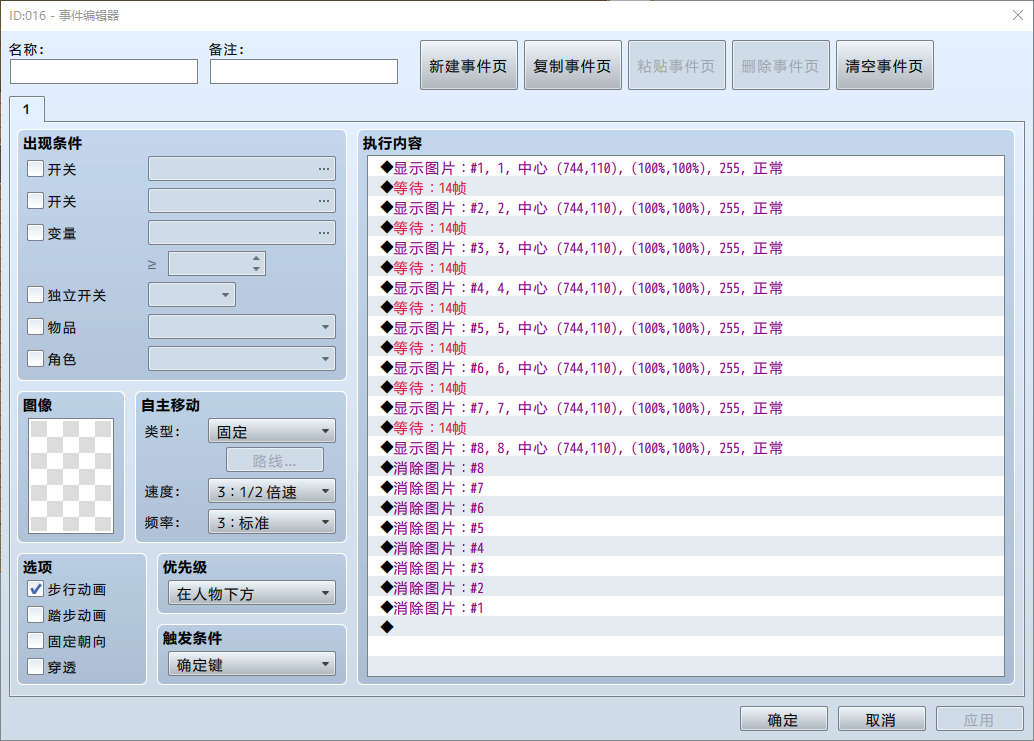Click the 新建事件页 button
Image resolution: width=1034 pixels, height=741 pixels.
tap(468, 65)
